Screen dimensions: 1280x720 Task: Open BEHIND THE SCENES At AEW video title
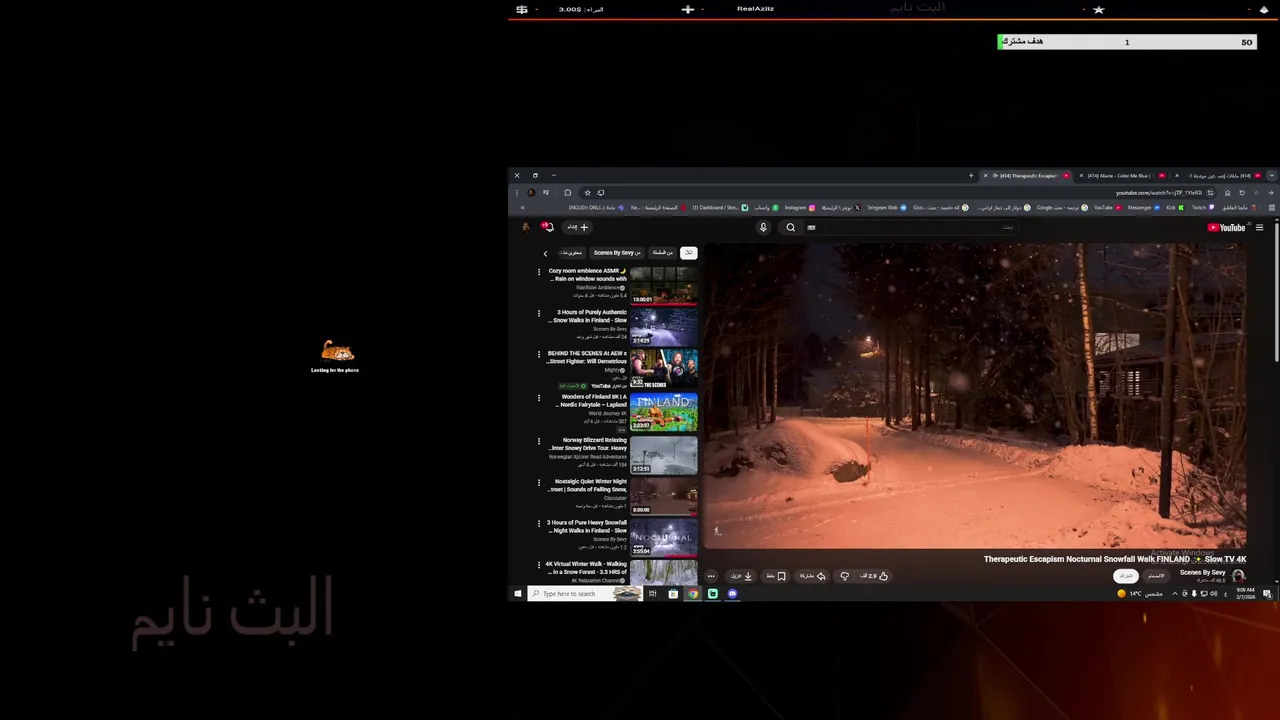click(x=587, y=357)
